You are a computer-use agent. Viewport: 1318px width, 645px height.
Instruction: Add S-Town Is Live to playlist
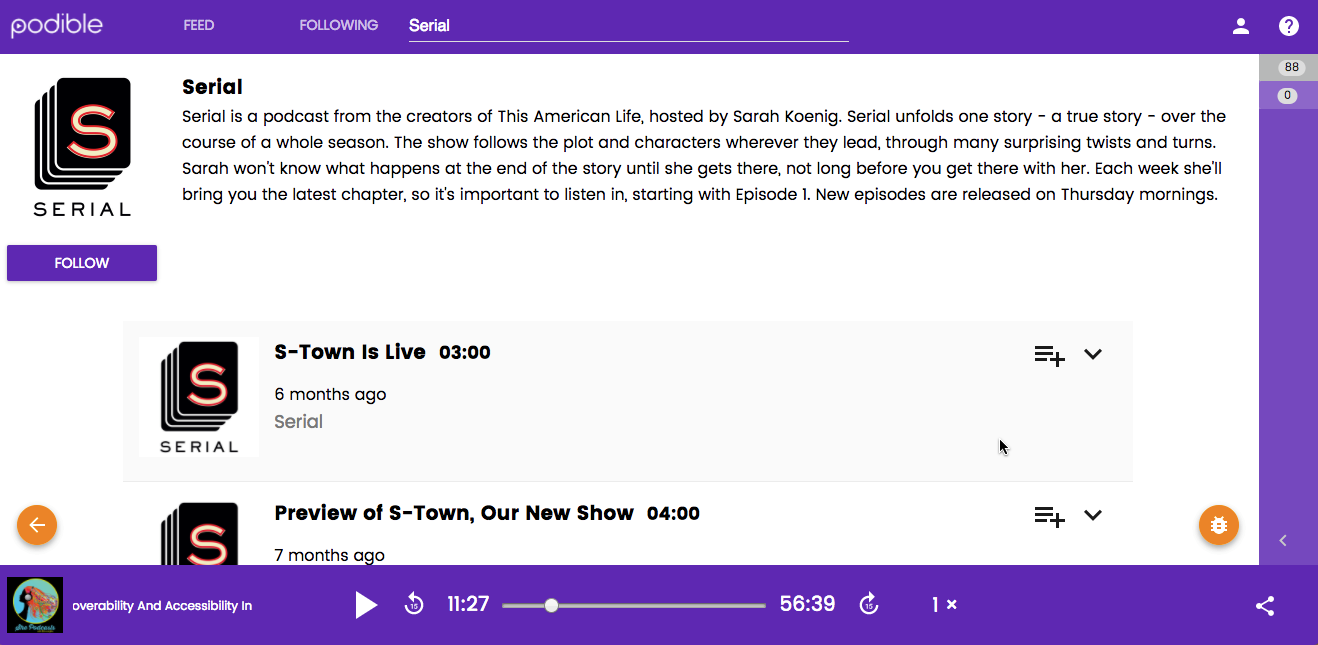click(x=1049, y=354)
